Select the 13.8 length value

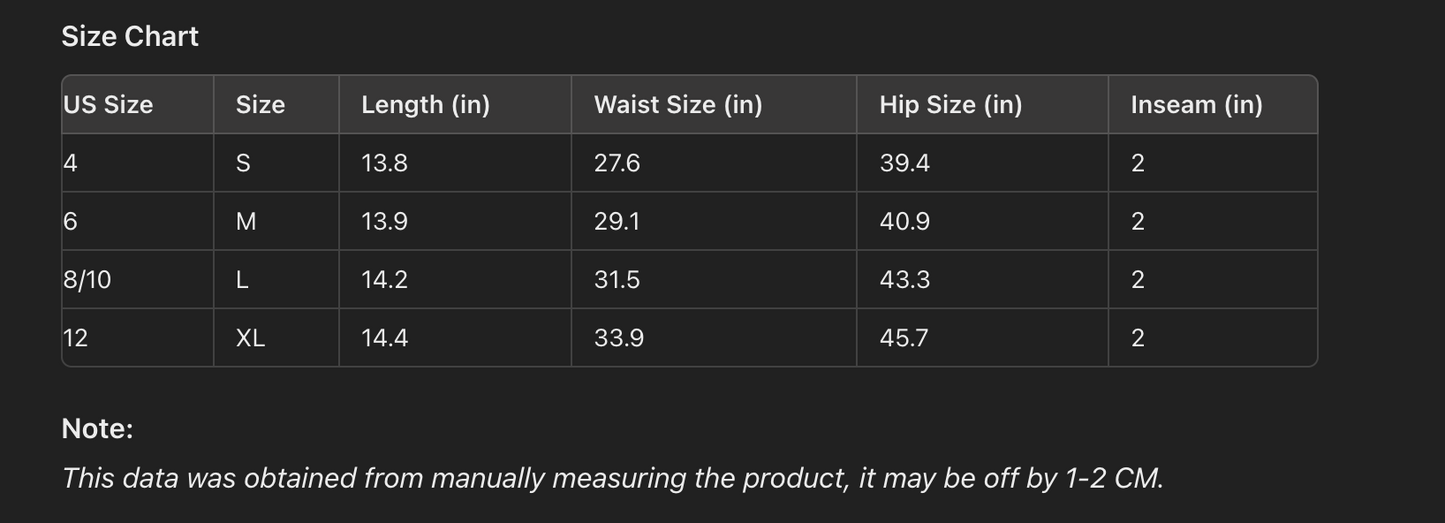coord(384,163)
